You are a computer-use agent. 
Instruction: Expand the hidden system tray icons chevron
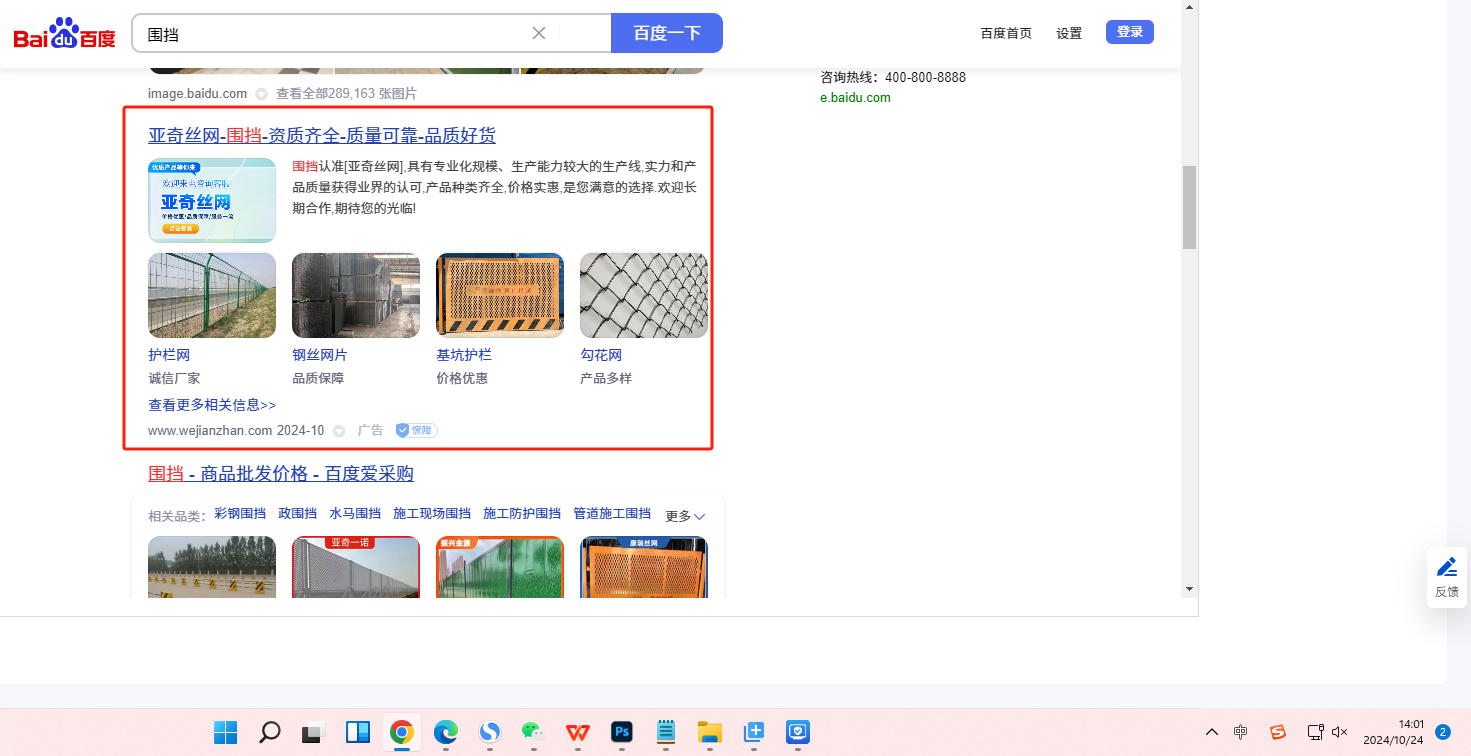click(x=1212, y=732)
